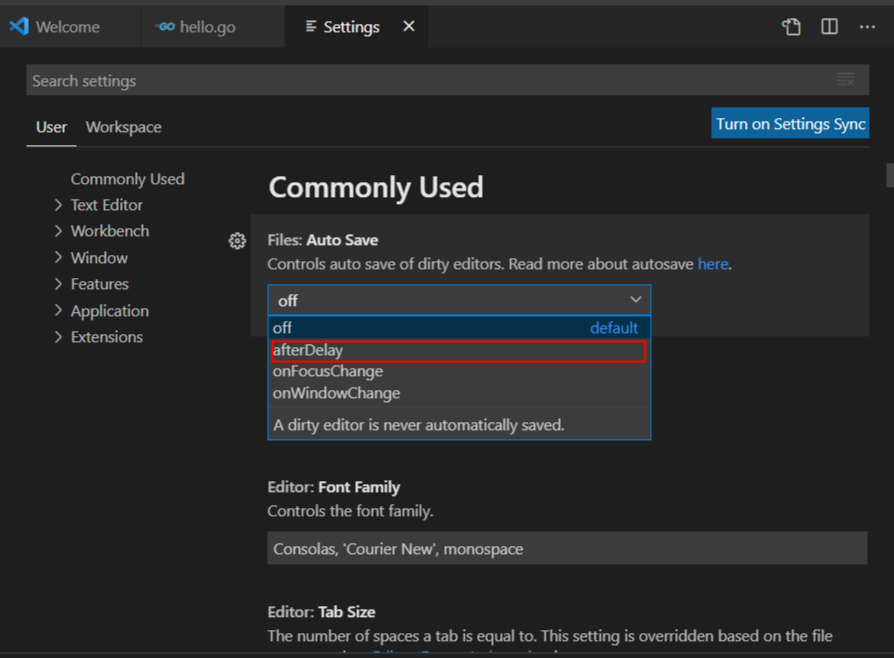The image size is (894, 658).
Task: Click the Font Family text field
Action: click(567, 549)
